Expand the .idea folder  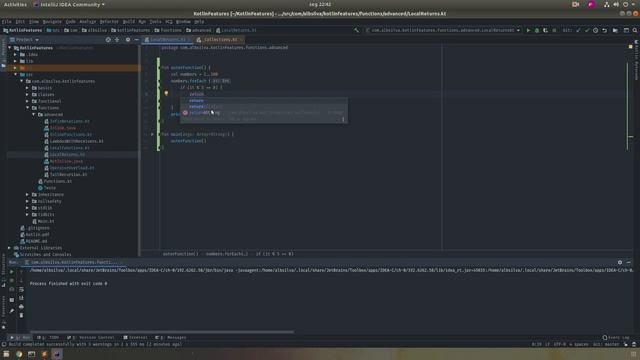(x=16, y=55)
